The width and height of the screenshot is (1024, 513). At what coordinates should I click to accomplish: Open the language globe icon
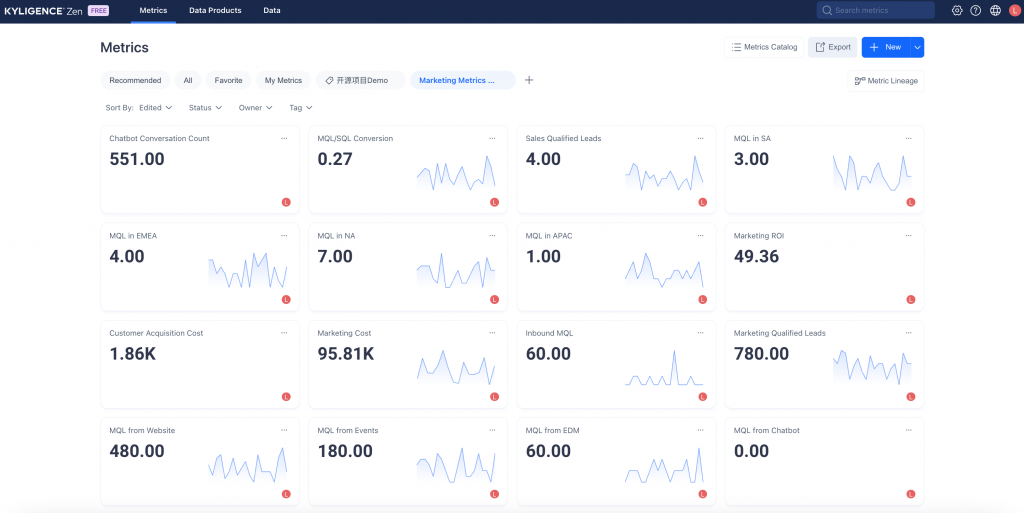click(995, 10)
